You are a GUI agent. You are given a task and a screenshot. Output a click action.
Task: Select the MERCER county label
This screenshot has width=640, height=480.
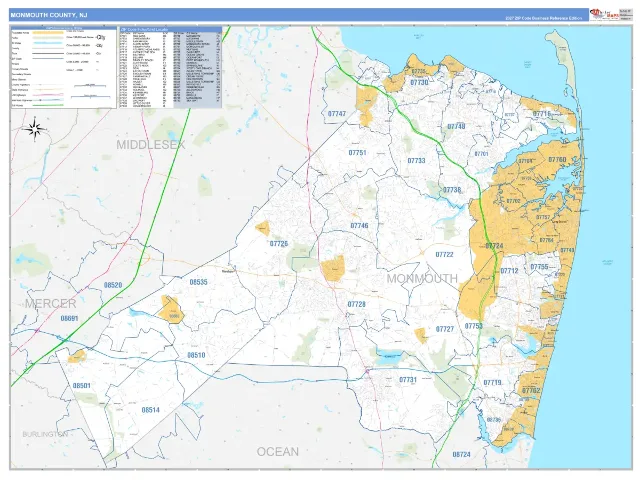point(51,304)
